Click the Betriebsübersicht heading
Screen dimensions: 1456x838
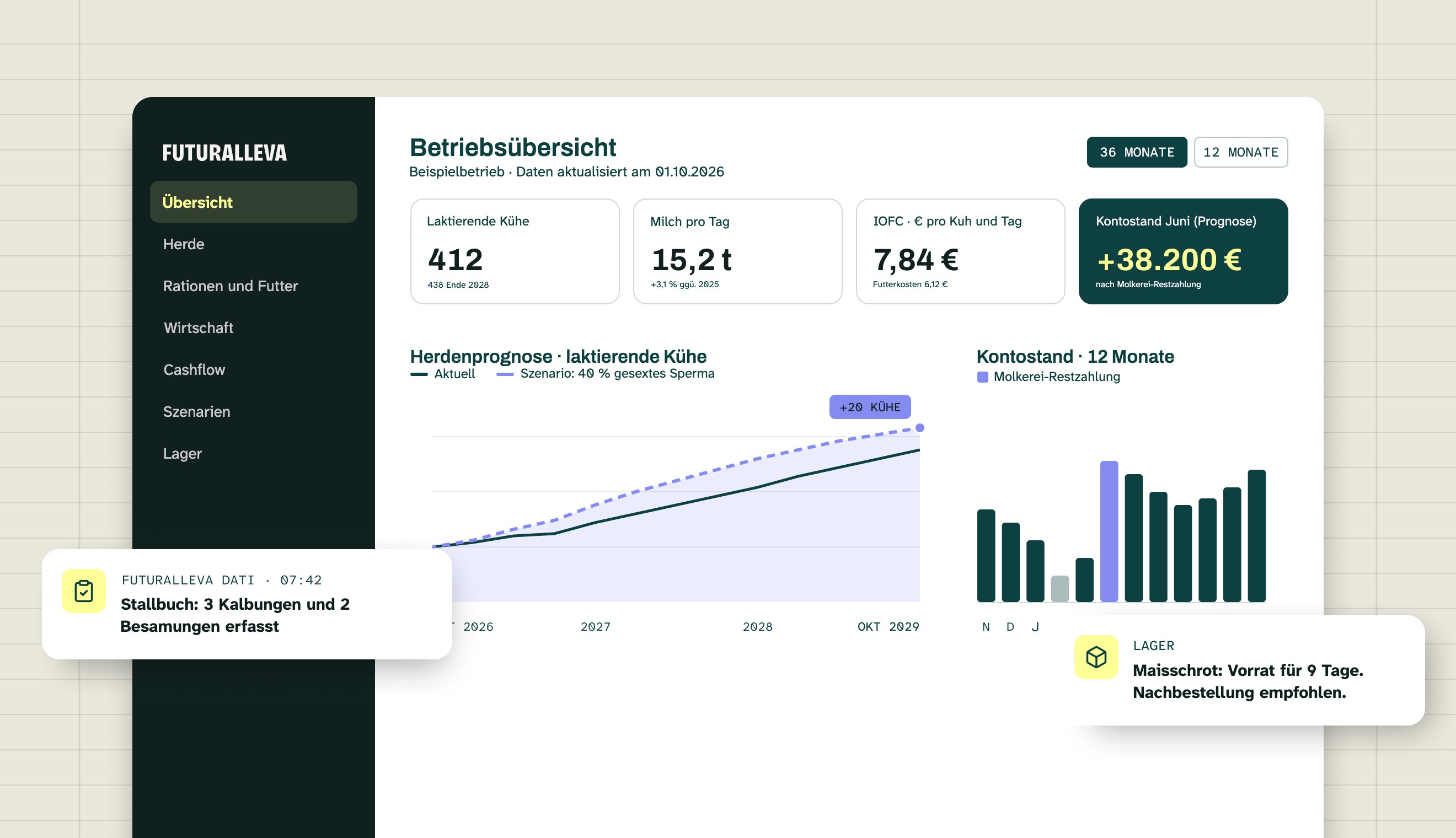[512, 147]
